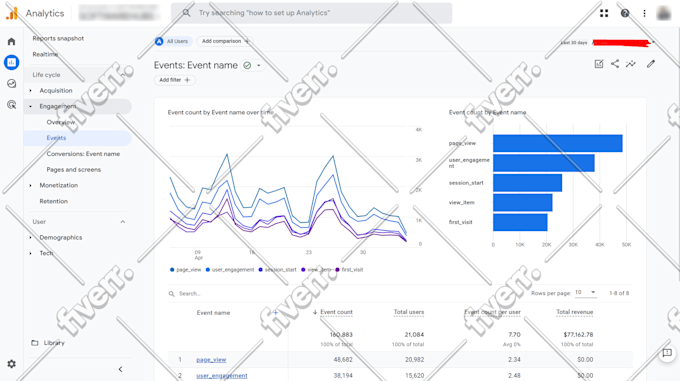This screenshot has width=680, height=381.
Task: Click the Customize report edit icon
Action: click(x=599, y=64)
